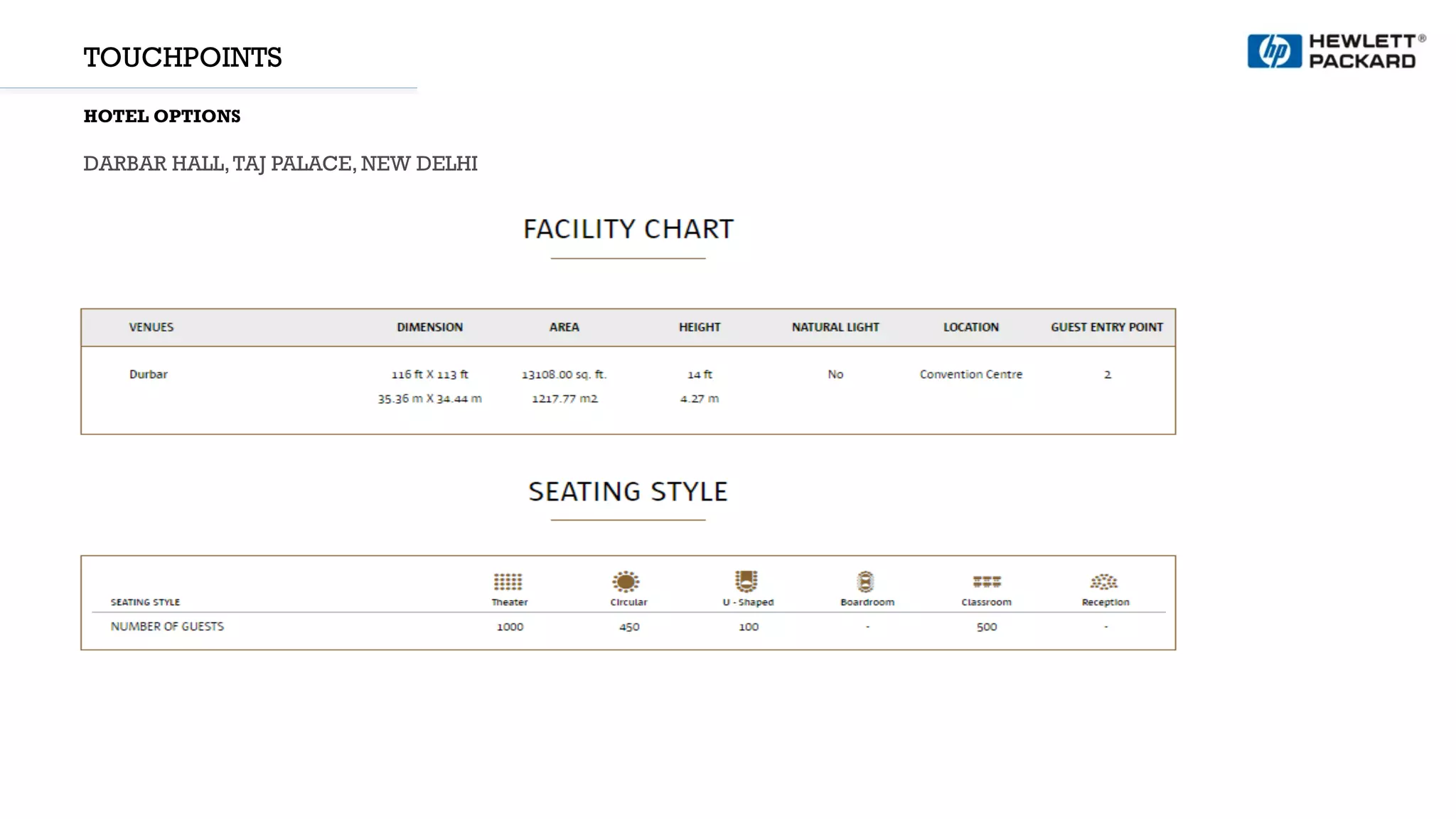Select the TOUCHPOINTS title
The width and height of the screenshot is (1456, 819).
[183, 58]
